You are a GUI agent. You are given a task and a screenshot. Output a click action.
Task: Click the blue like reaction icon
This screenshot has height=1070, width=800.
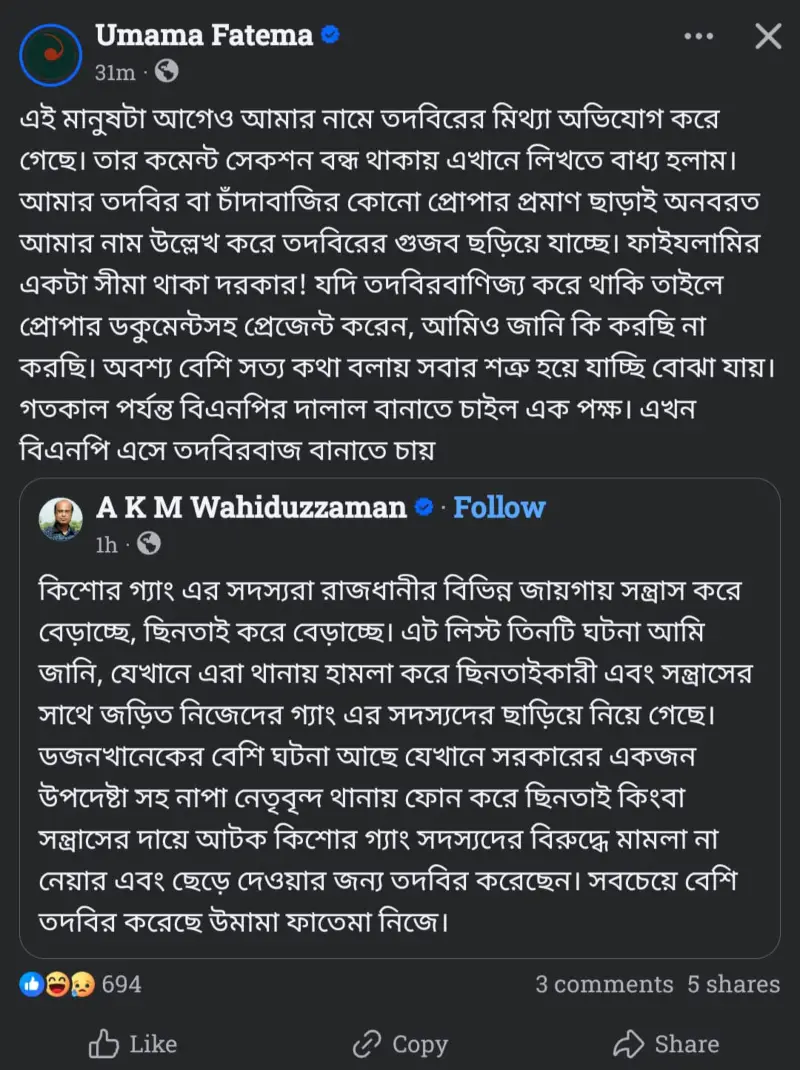[x=31, y=984]
